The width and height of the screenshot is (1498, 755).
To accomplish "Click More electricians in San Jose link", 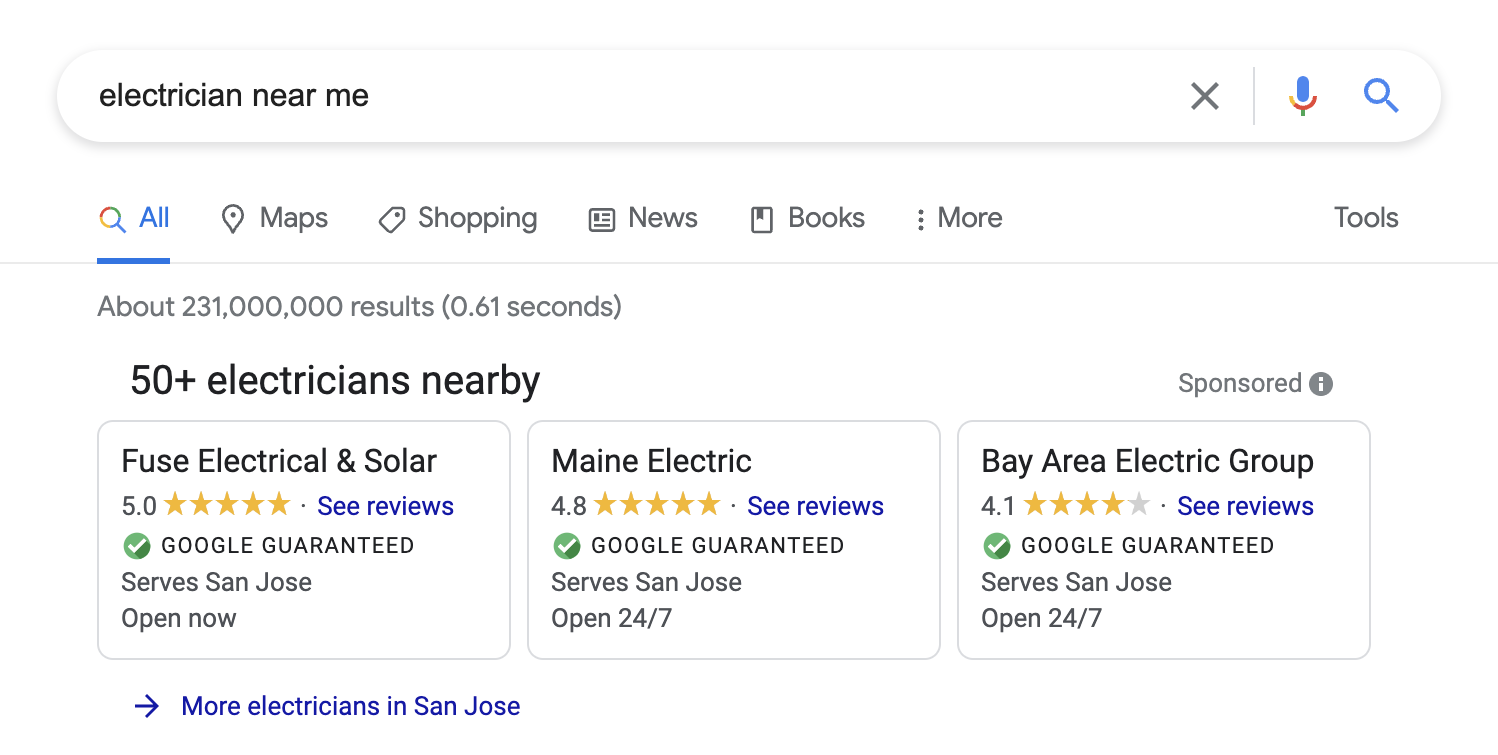I will [x=350, y=706].
